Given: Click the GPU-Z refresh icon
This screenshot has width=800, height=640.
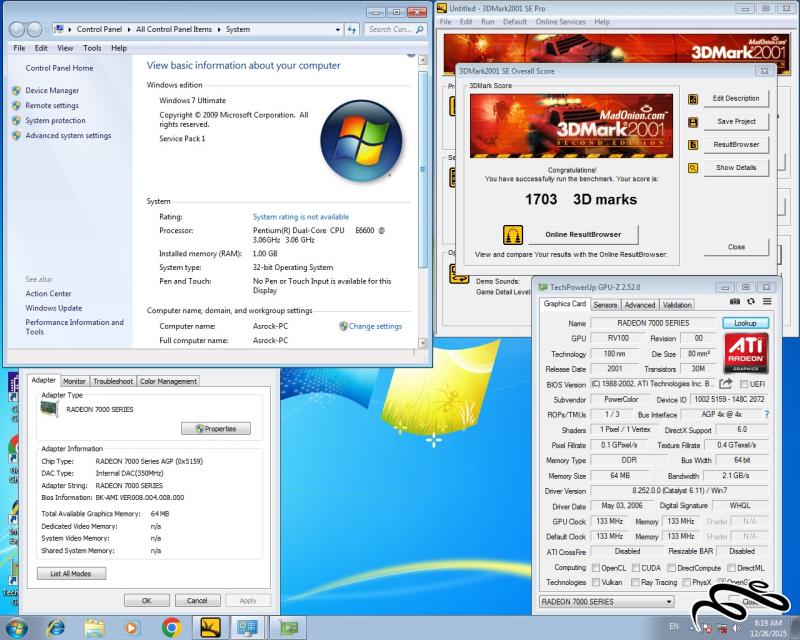Looking at the screenshot, I should coord(750,301).
